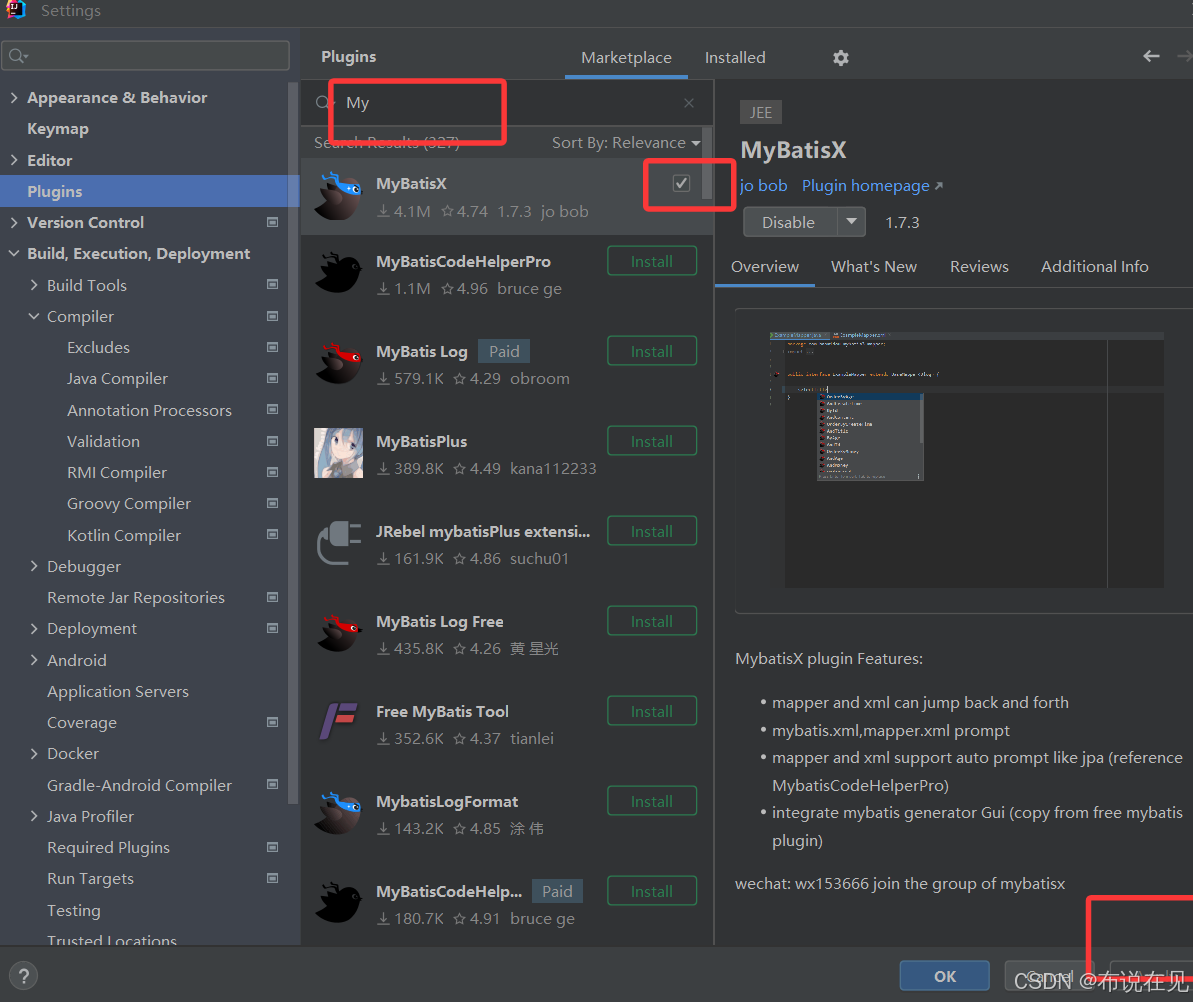
Task: Collapse the Compiler tree node
Action: 33,316
